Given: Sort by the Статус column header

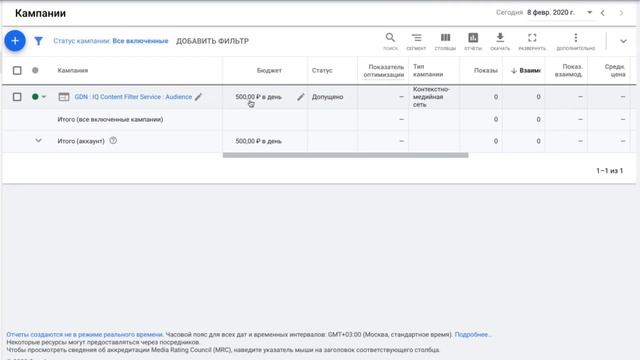Looking at the screenshot, I should click(x=322, y=70).
